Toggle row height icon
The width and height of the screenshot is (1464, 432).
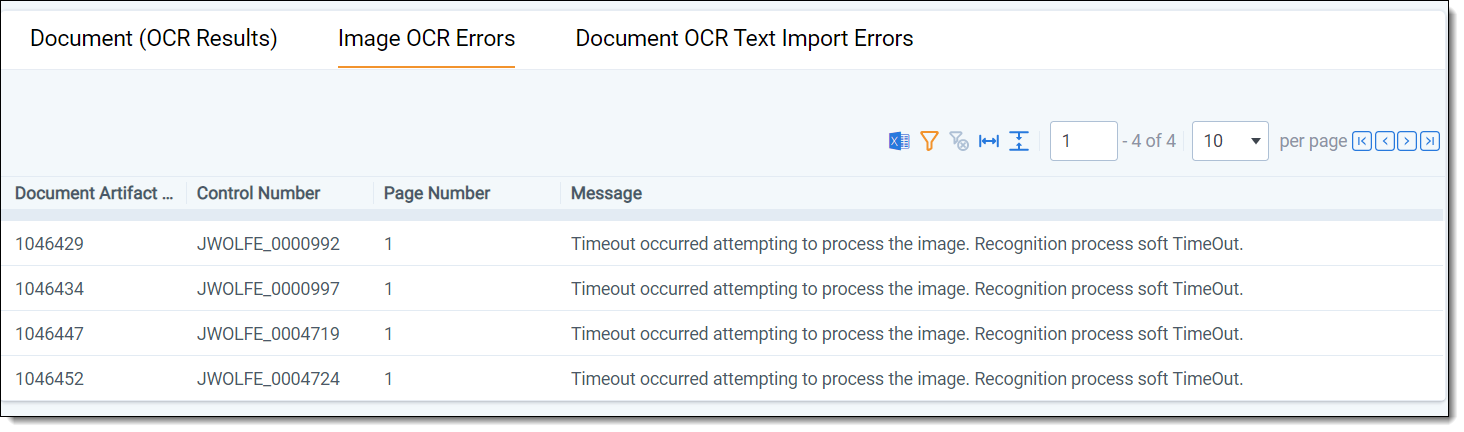point(1019,142)
